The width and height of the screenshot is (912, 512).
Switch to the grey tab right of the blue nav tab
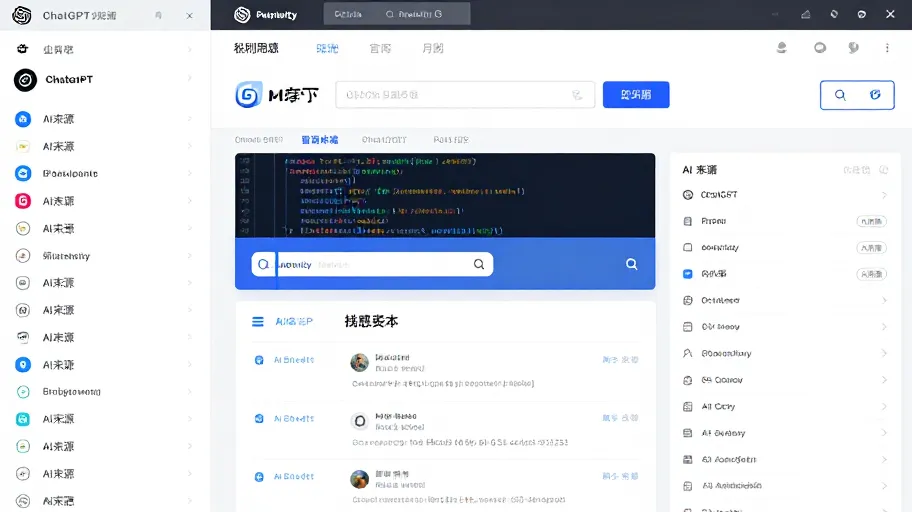coord(380,48)
